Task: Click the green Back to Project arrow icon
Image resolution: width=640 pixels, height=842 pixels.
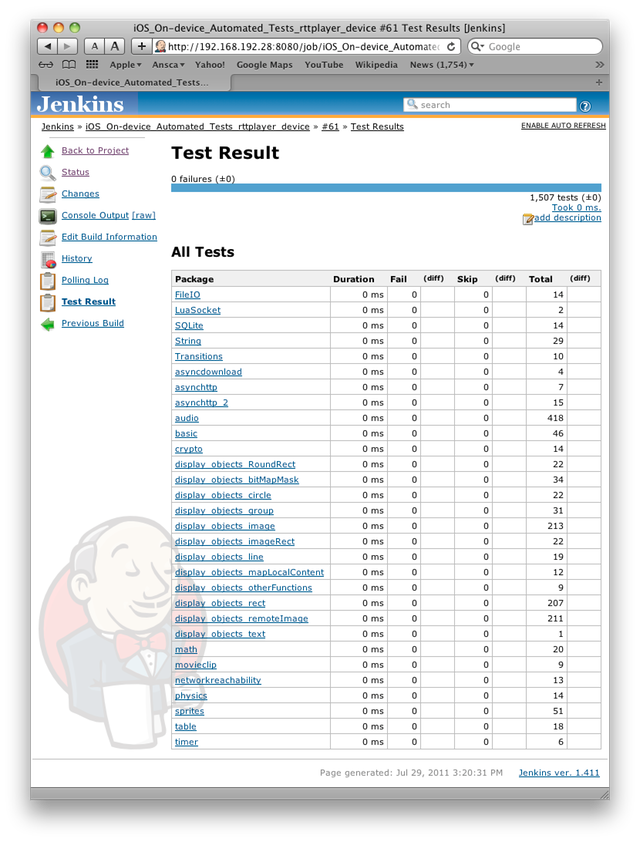Action: [48, 151]
